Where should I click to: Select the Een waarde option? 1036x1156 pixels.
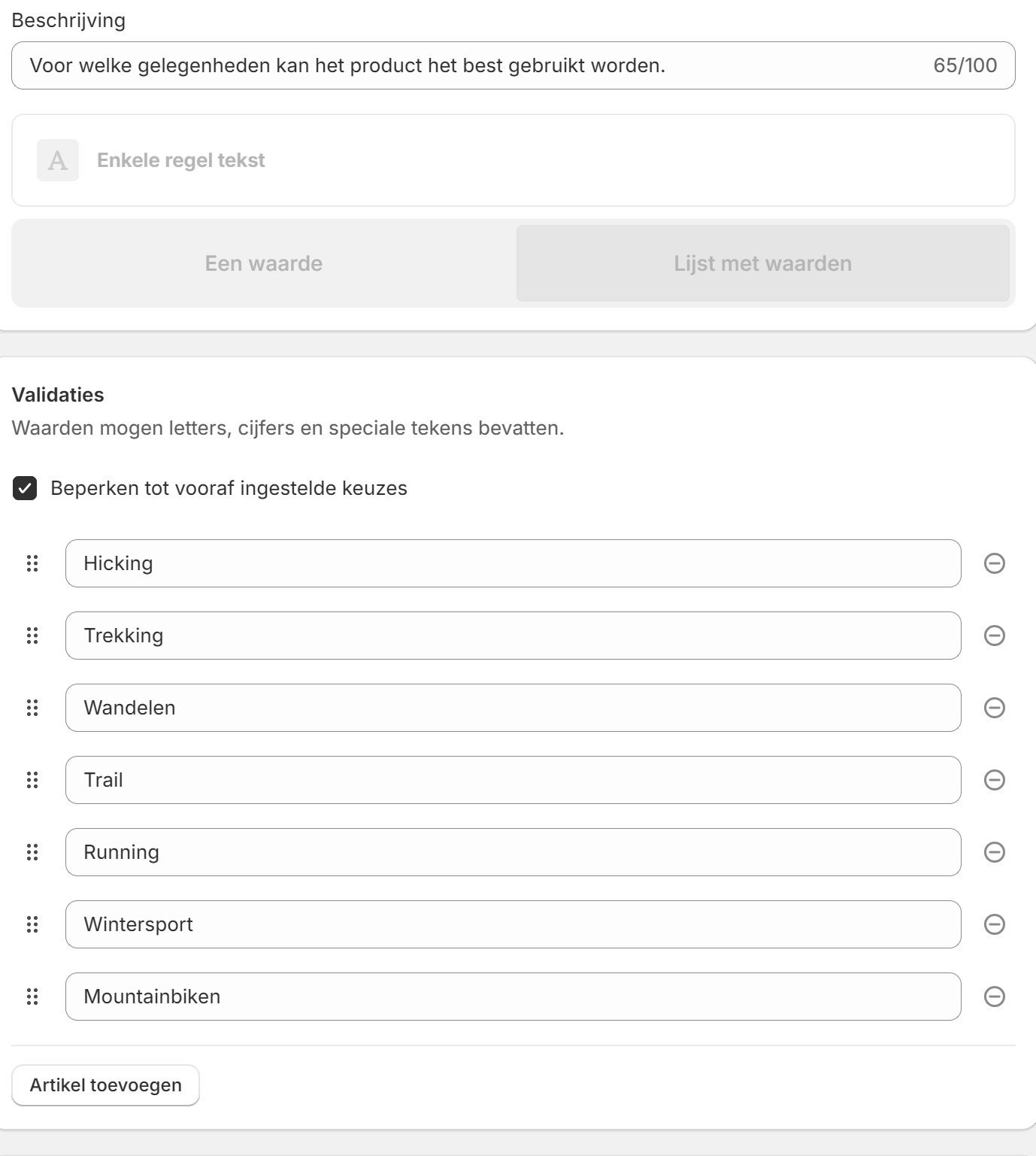click(x=264, y=263)
